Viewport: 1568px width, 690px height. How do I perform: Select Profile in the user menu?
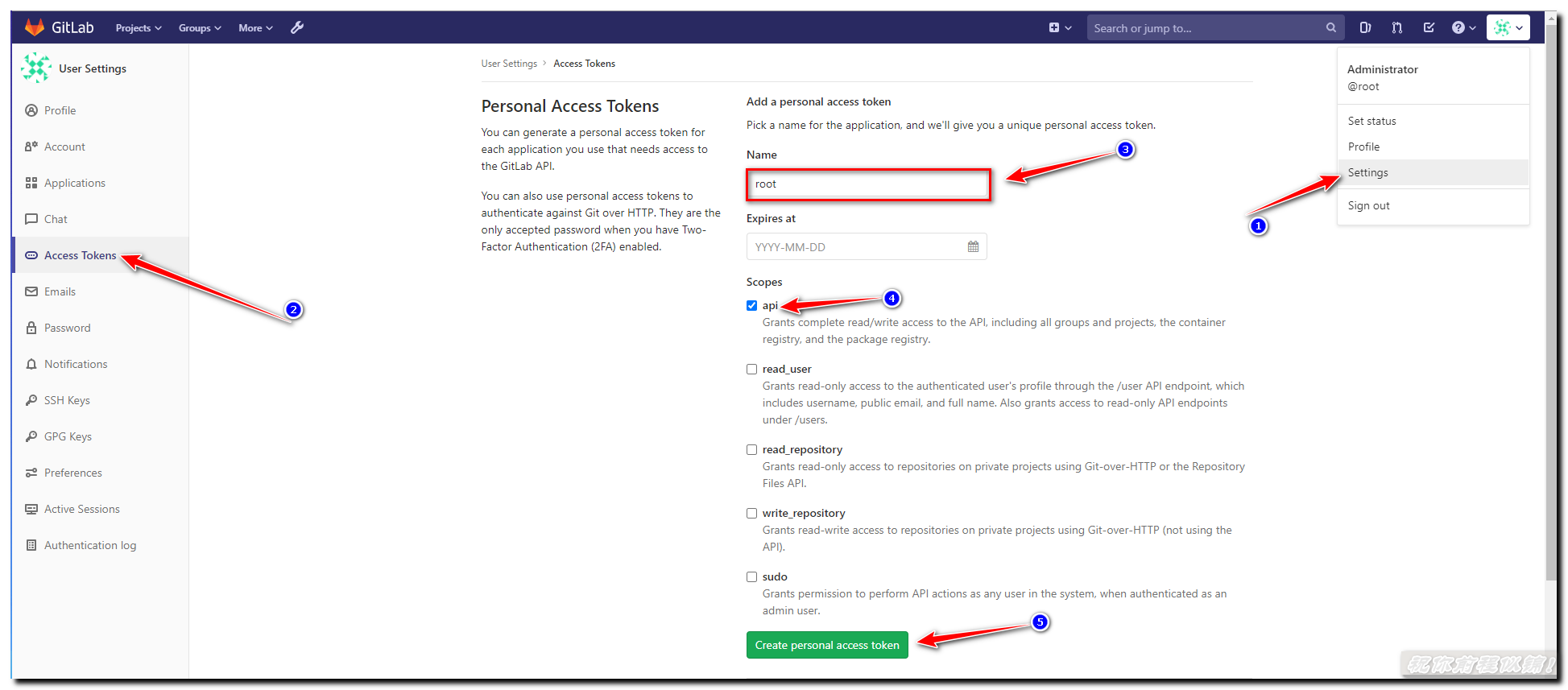pos(1433,147)
